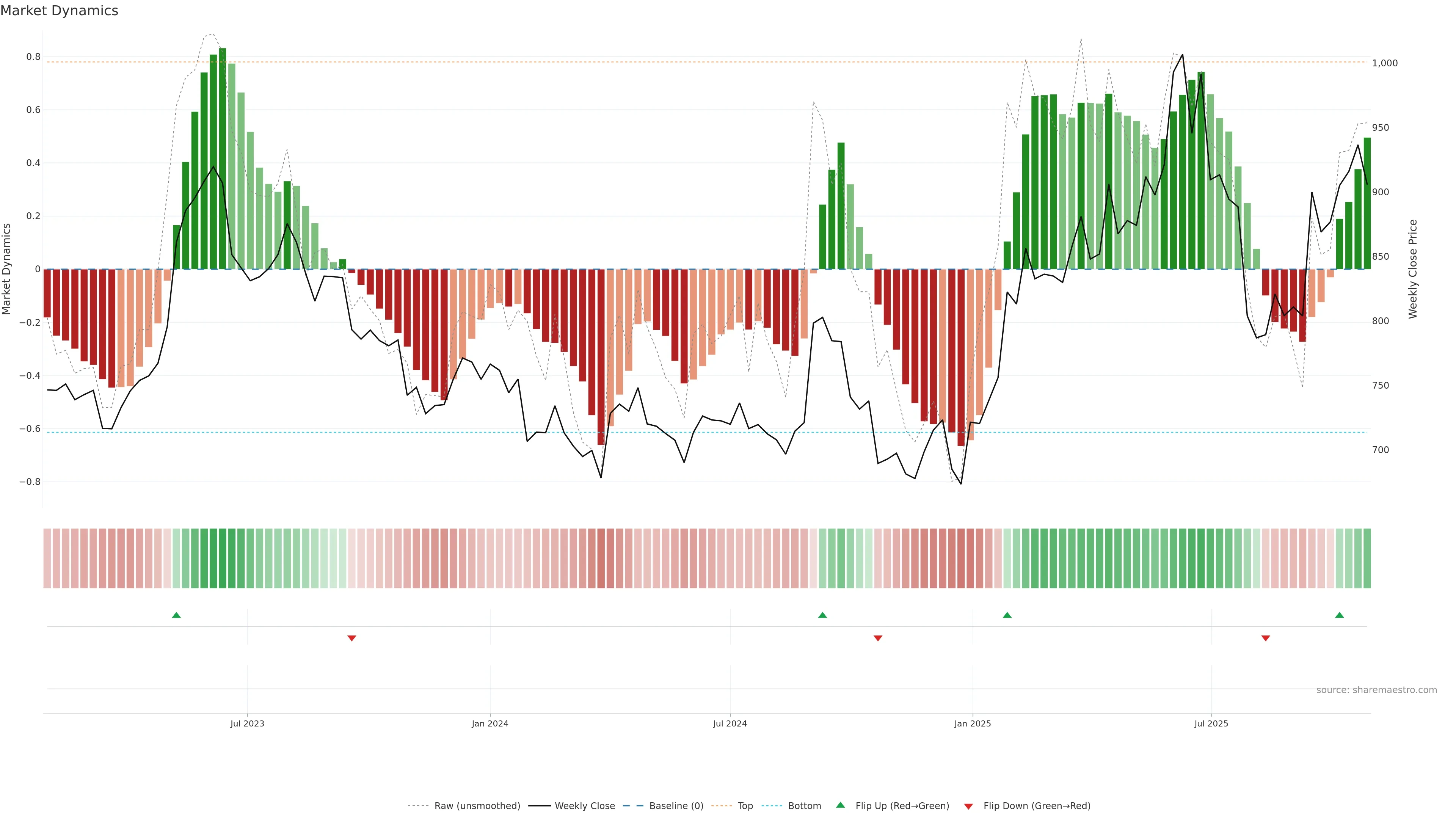
Task: Click the sharemaestro.com source text
Action: [x=1376, y=690]
